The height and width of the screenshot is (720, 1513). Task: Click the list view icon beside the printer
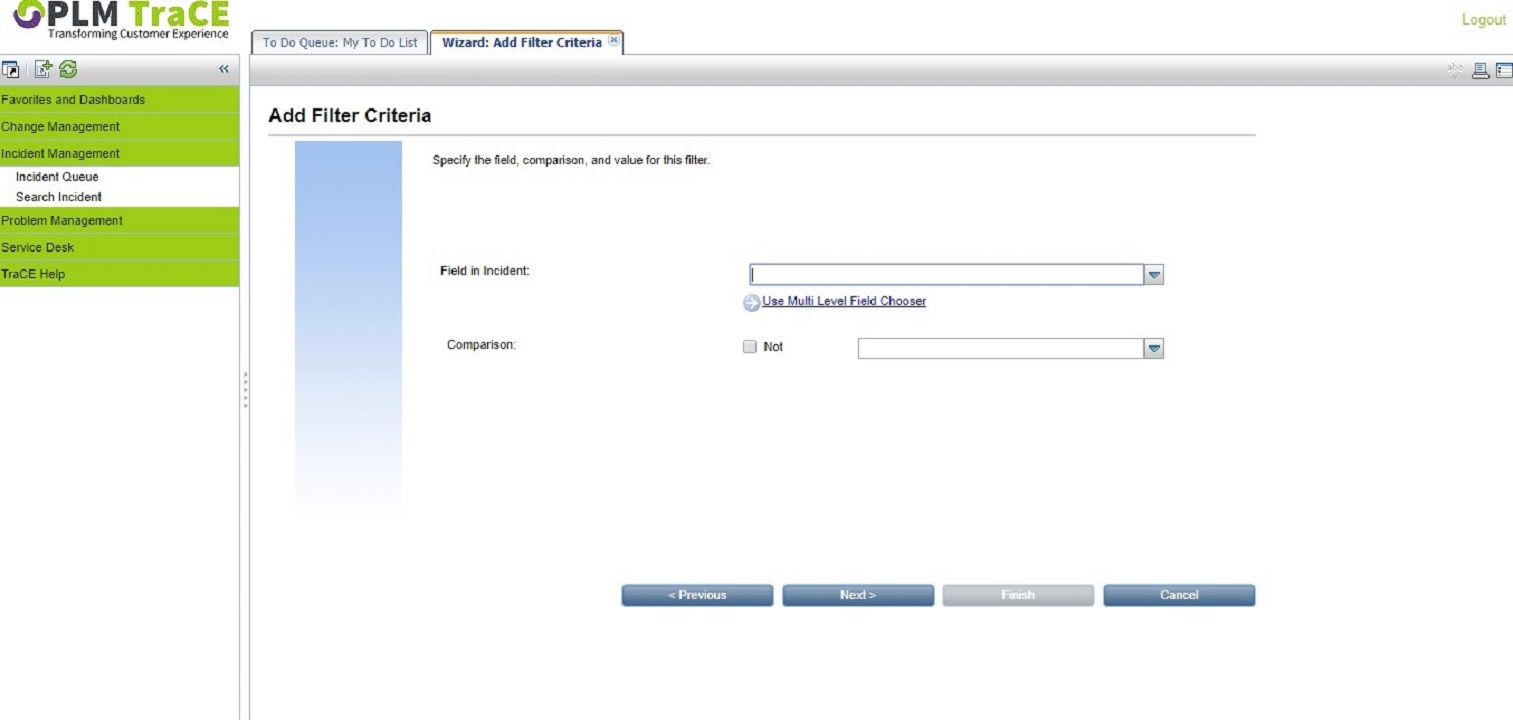(x=1504, y=70)
